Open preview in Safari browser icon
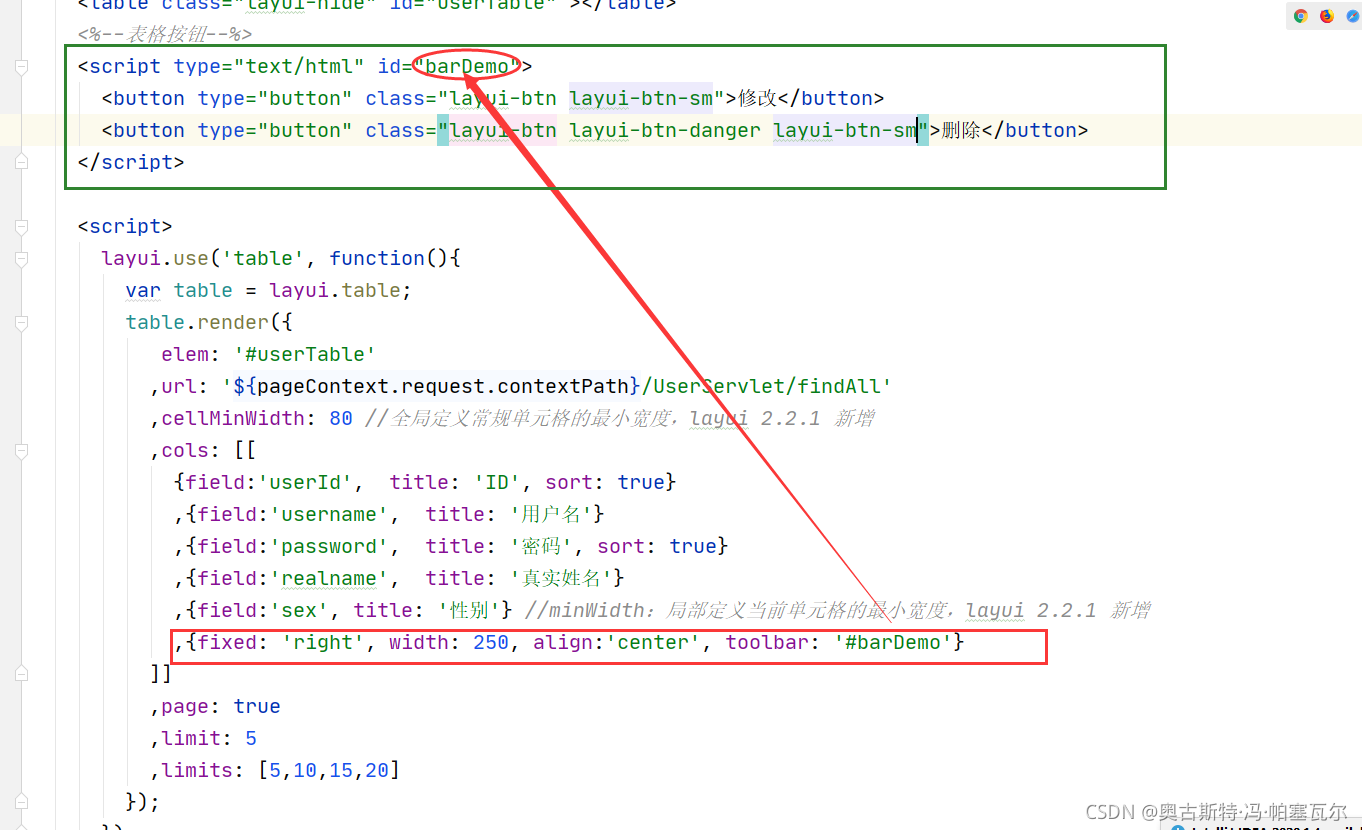 1352,16
